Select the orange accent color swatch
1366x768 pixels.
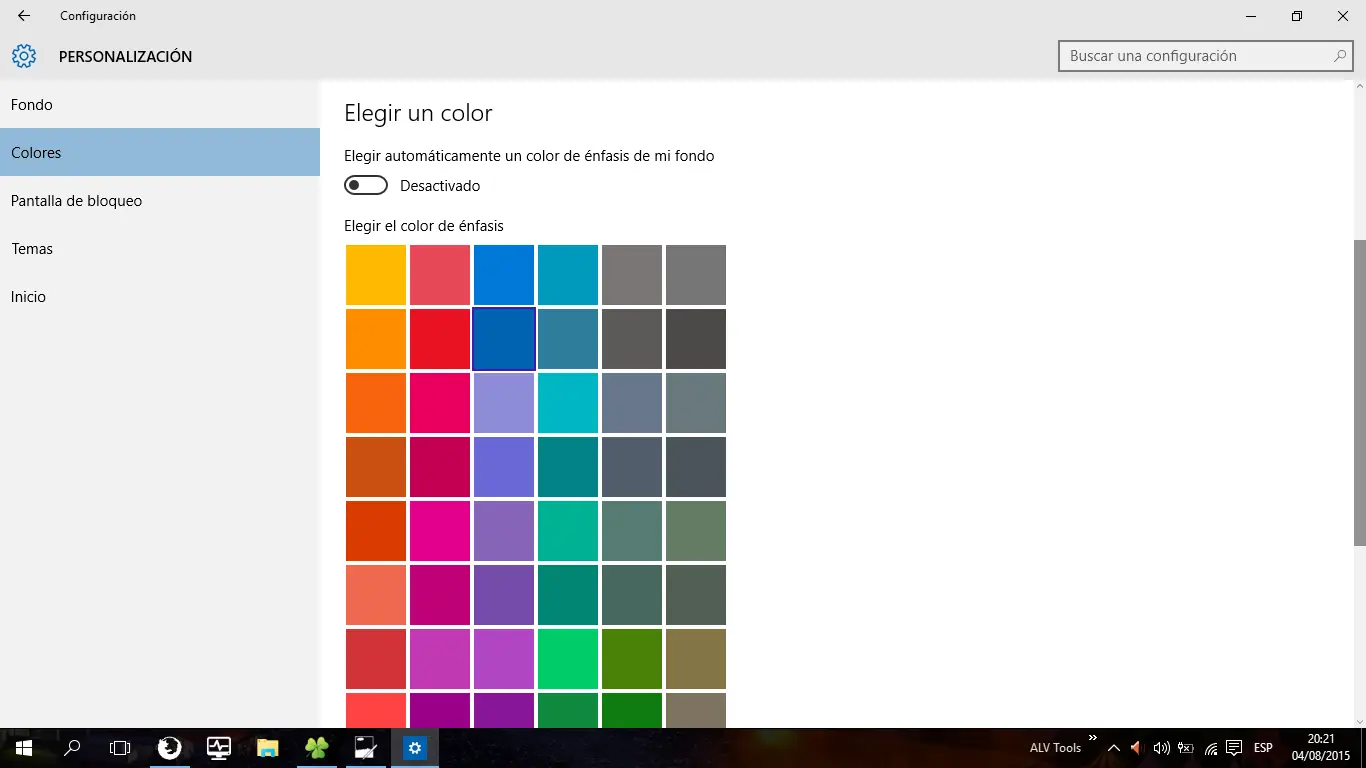pos(375,338)
